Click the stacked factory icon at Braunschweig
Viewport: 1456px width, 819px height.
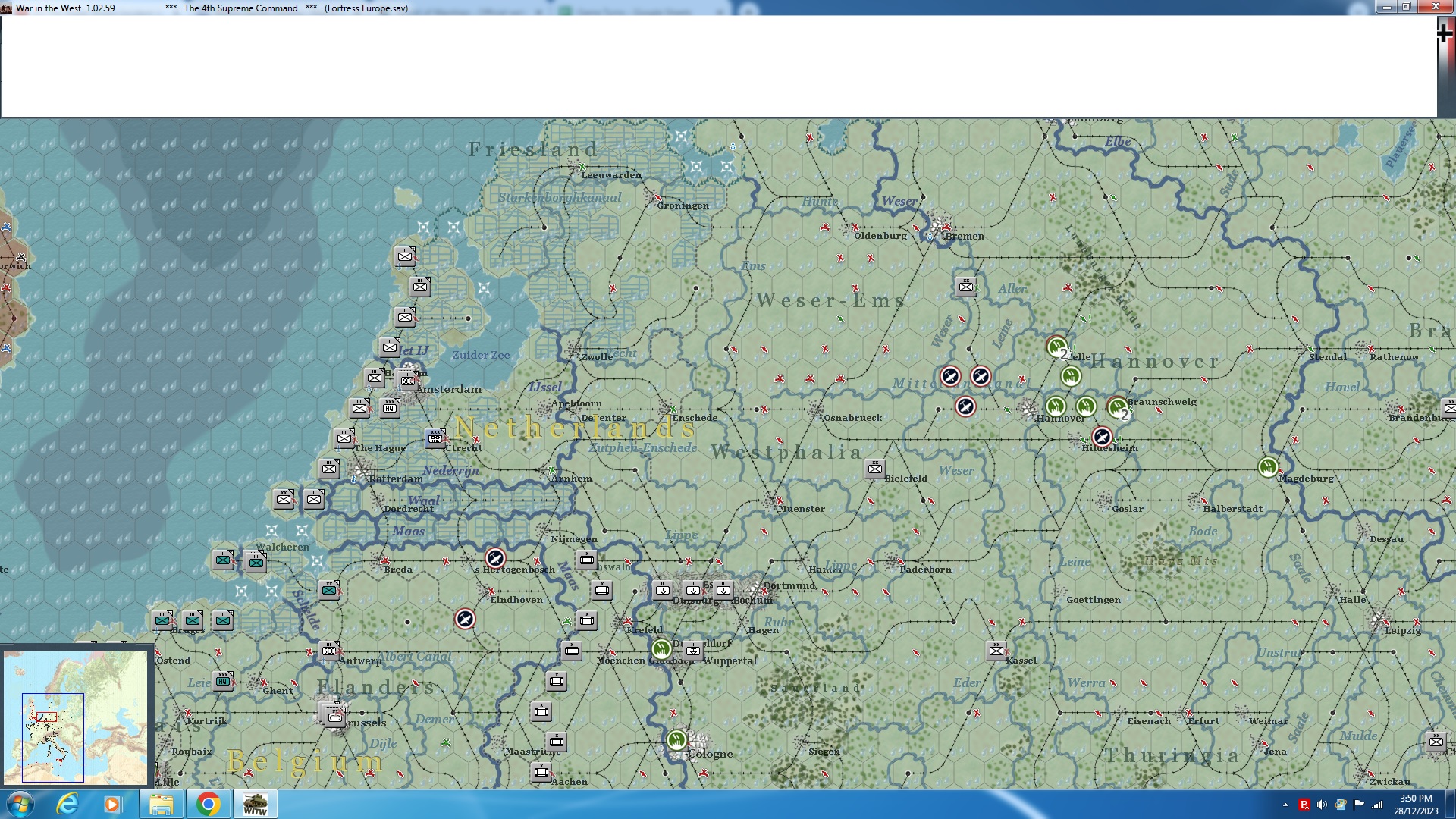coord(1117,408)
